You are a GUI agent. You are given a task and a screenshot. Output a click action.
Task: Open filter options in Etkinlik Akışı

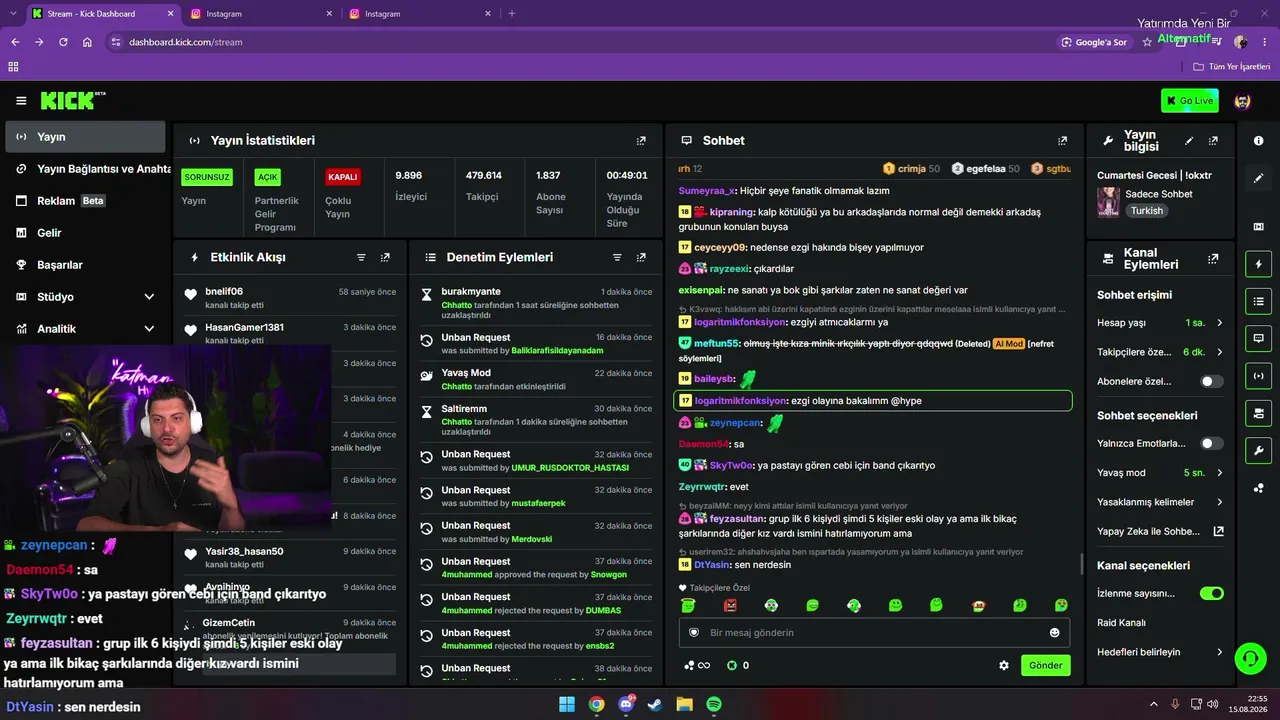point(361,257)
